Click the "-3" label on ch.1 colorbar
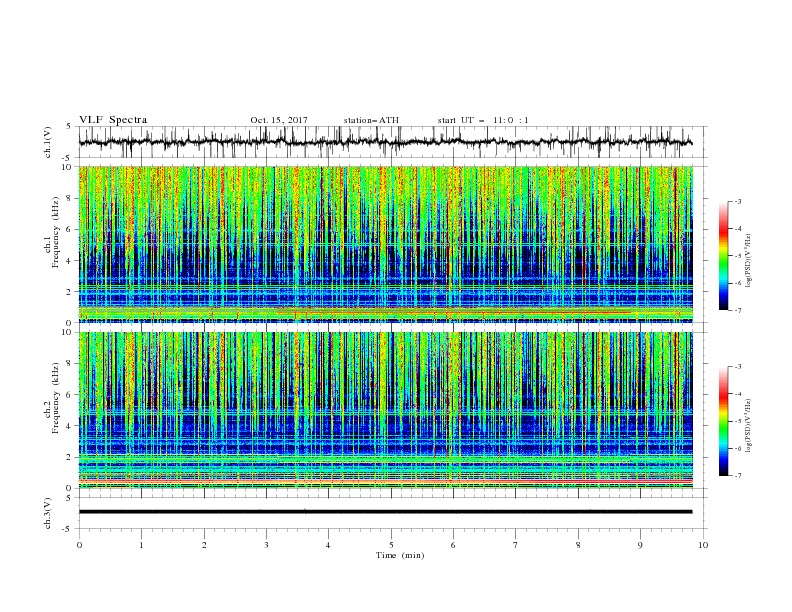Viewport: 792px width, 612px height. click(x=737, y=201)
